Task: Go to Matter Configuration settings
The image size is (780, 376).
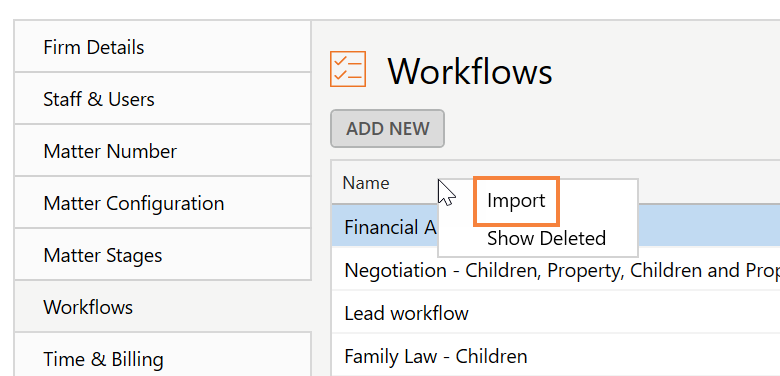Action: [x=163, y=202]
